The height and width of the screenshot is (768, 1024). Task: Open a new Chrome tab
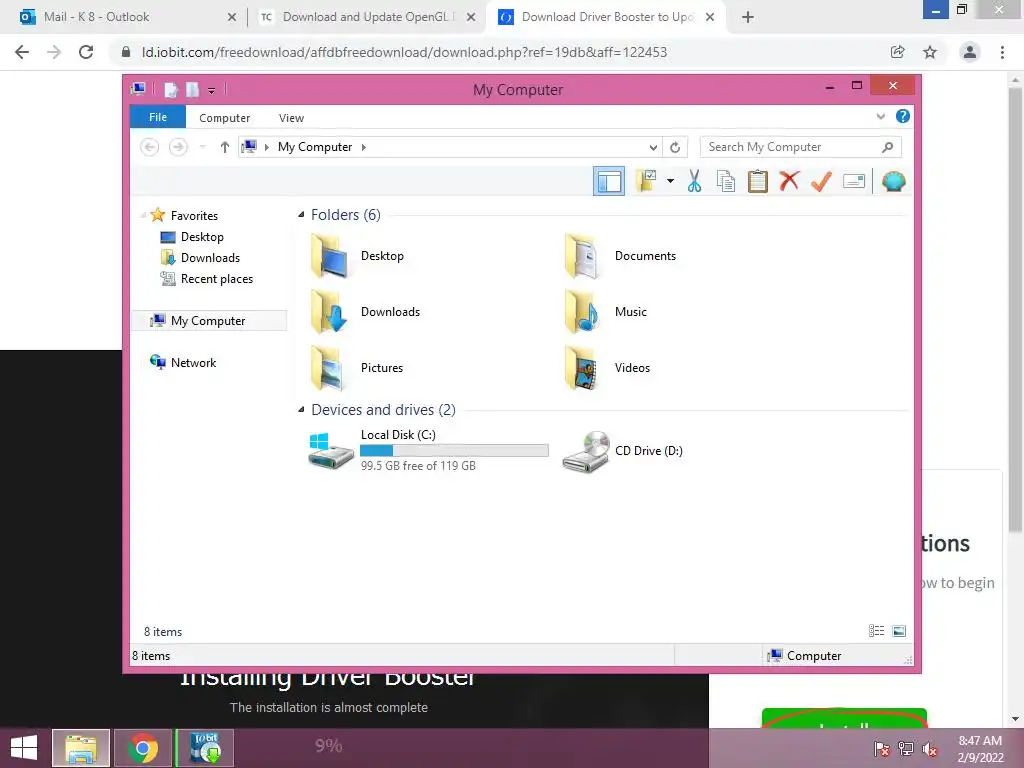pos(748,17)
